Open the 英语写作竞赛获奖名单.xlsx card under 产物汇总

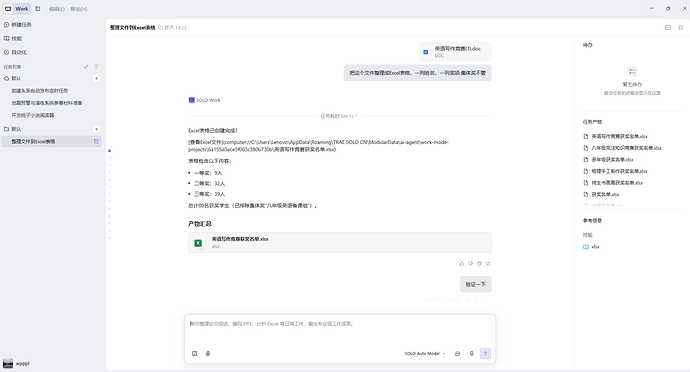(x=340, y=243)
